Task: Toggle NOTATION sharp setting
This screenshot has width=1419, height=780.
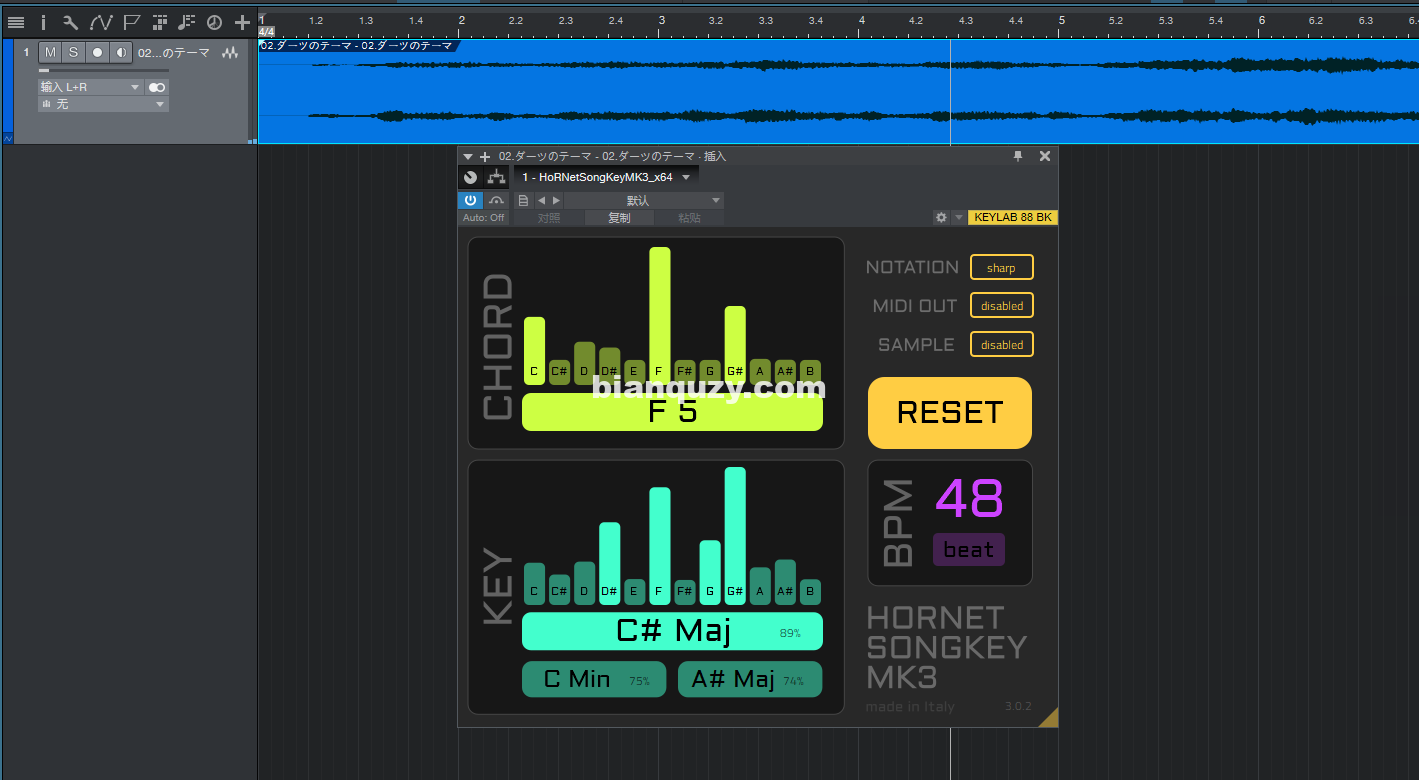Action: 1001,267
